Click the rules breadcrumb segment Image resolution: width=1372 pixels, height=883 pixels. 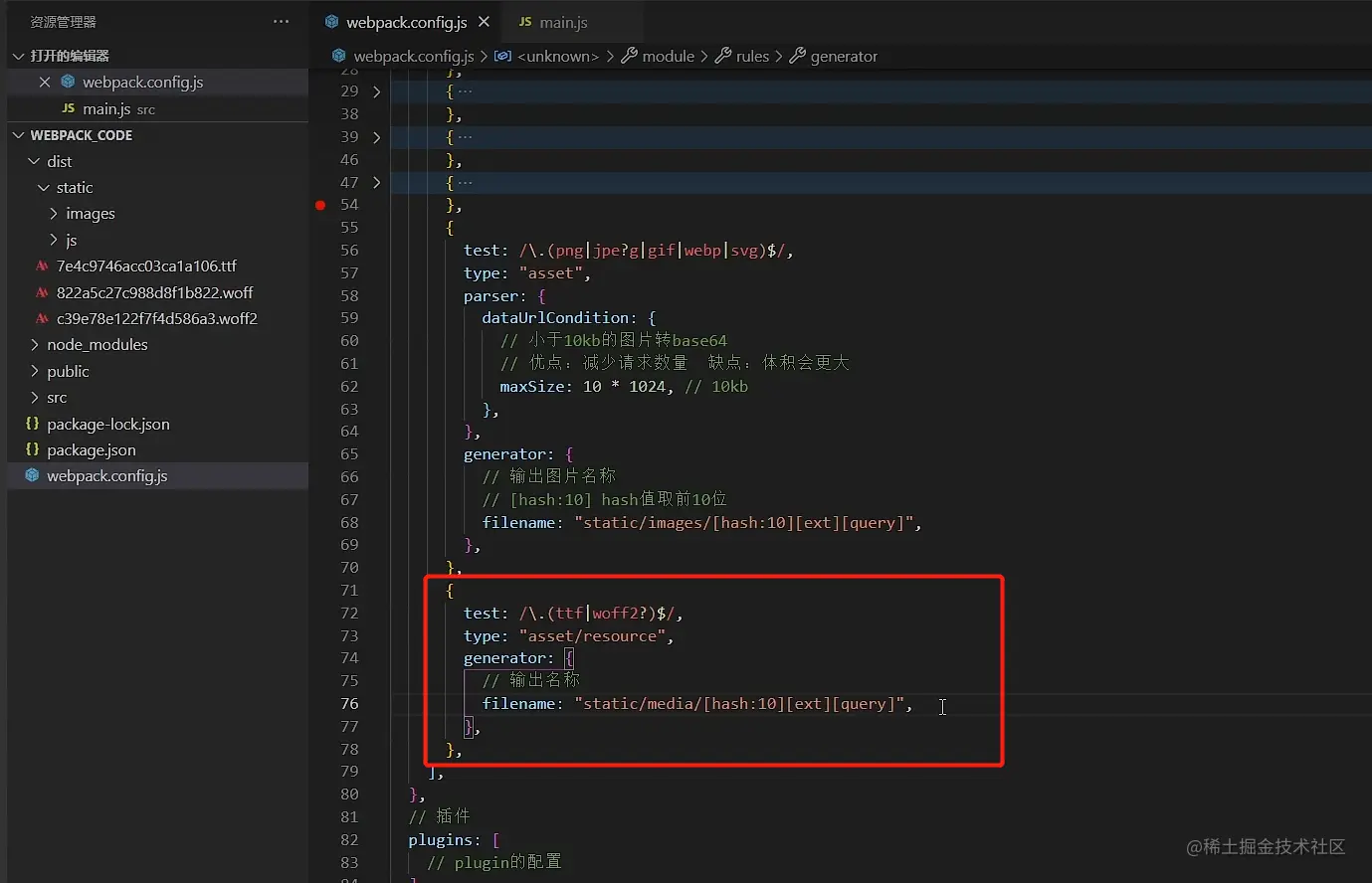tap(752, 56)
